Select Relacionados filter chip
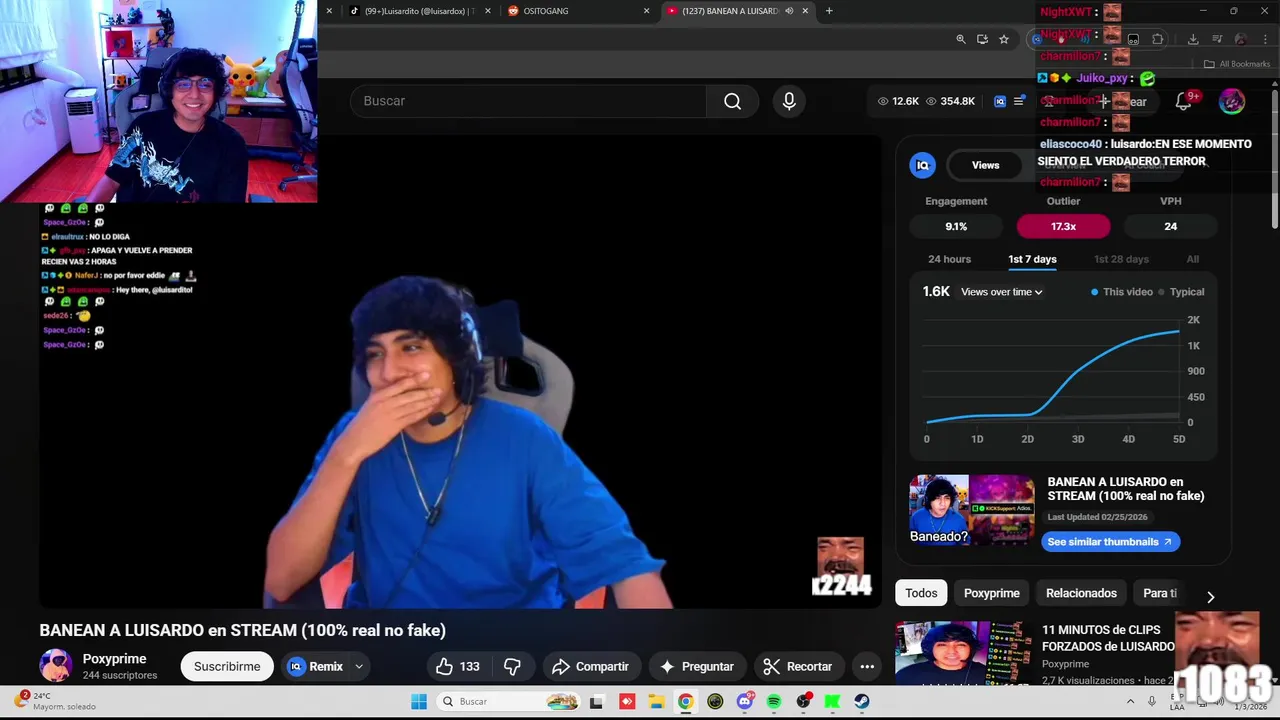Viewport: 1280px width, 720px height. [x=1081, y=593]
